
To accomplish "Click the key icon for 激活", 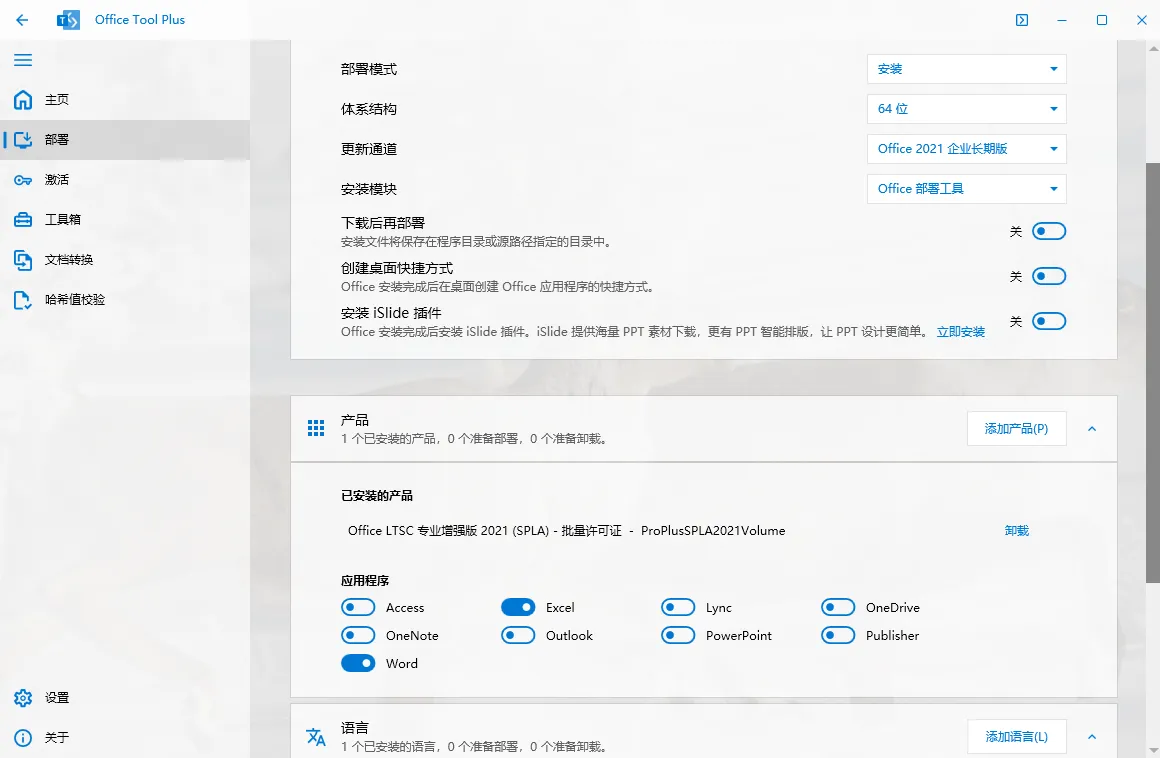I will click(22, 180).
